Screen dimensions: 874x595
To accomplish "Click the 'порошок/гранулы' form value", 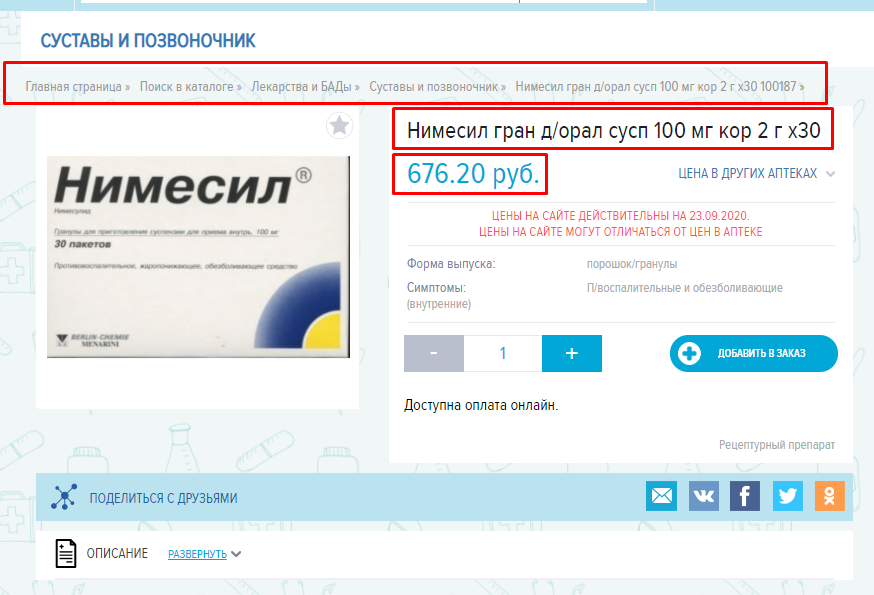I will tap(632, 264).
